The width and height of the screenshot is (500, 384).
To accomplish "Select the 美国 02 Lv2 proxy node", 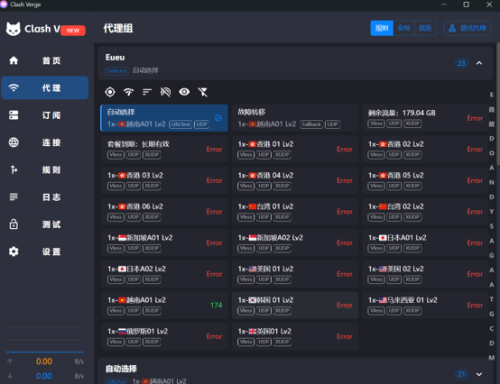I will coord(425,274).
